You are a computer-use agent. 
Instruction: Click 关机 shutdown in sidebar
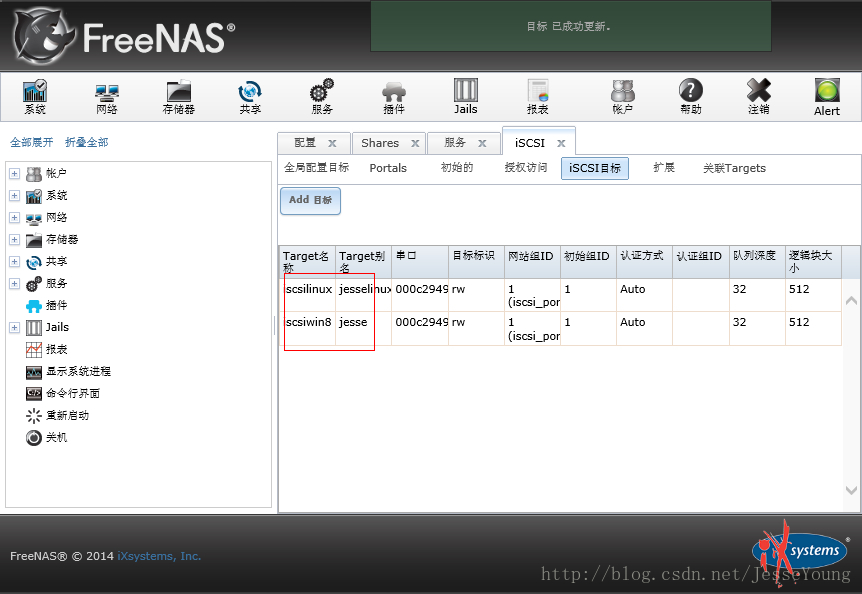[56, 437]
